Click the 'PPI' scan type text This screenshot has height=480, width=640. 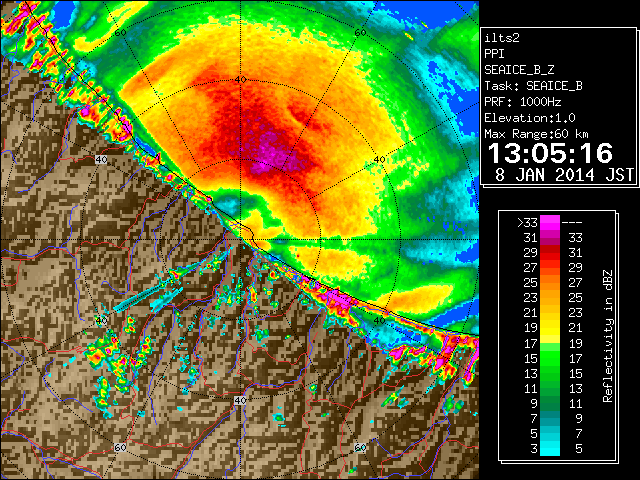click(494, 54)
